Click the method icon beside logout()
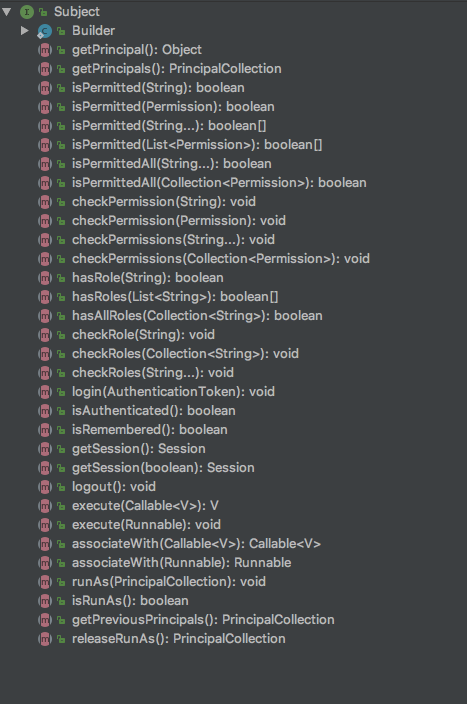The image size is (467, 704). pos(45,487)
